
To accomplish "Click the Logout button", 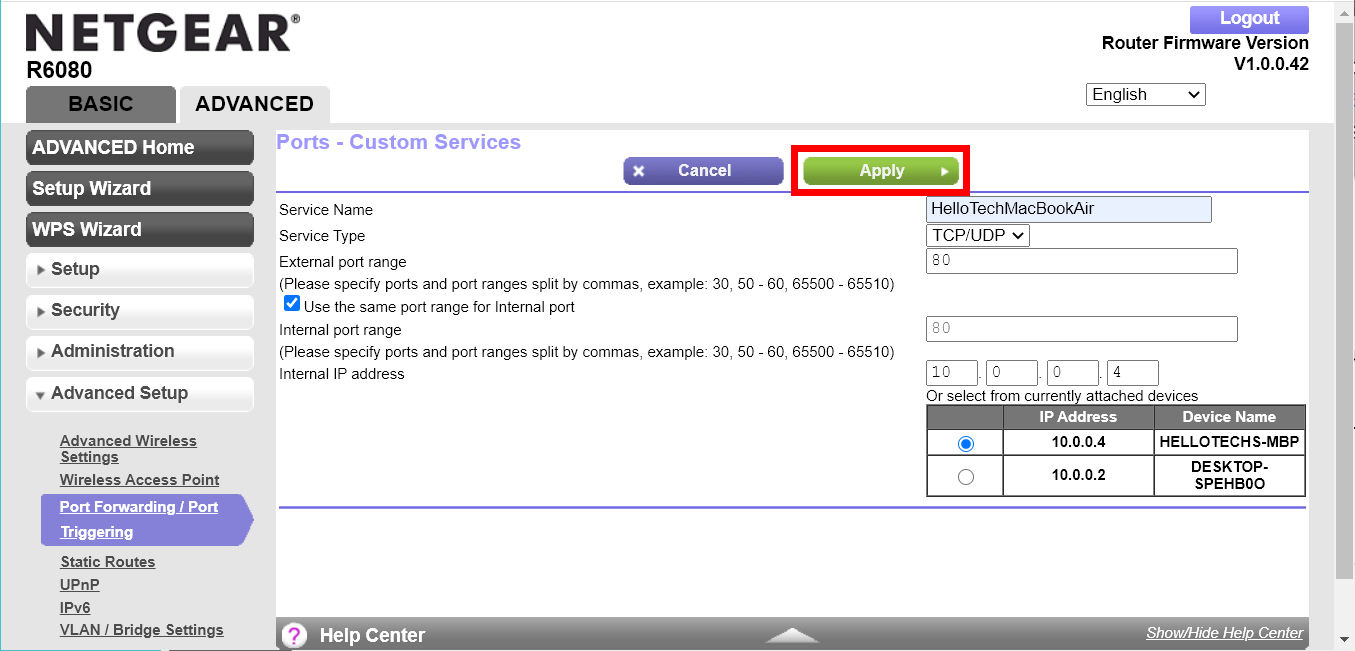I will point(1249,19).
